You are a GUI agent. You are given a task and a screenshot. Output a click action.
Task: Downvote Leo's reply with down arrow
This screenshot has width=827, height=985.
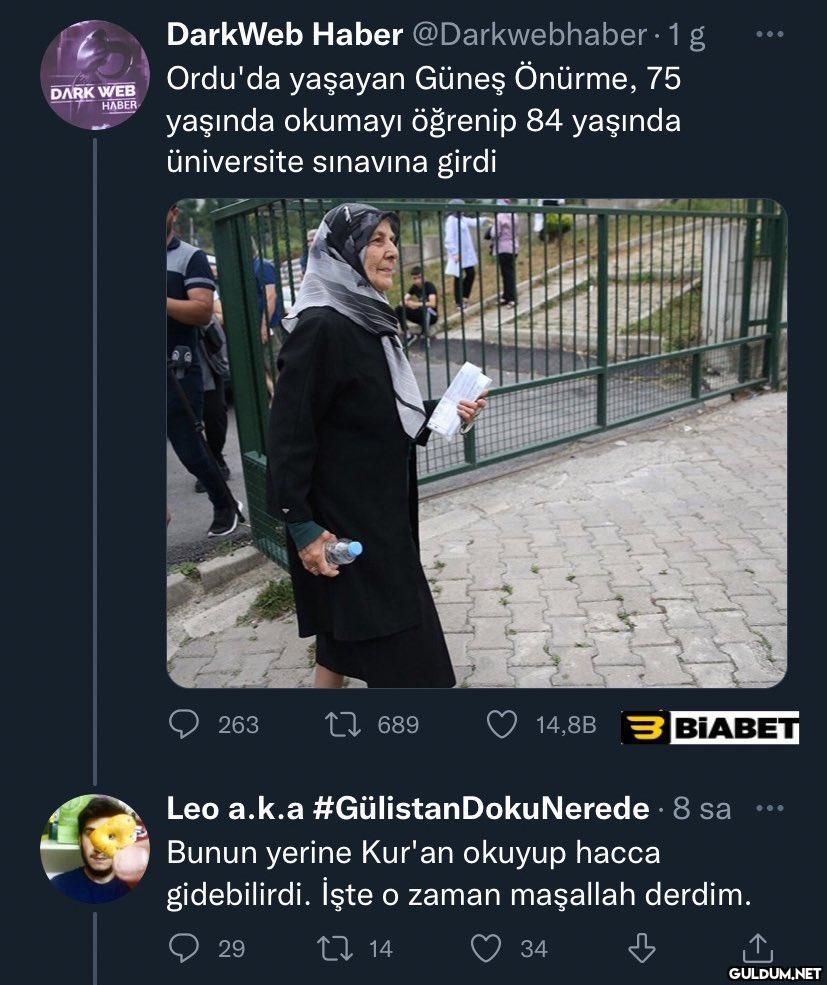642,948
